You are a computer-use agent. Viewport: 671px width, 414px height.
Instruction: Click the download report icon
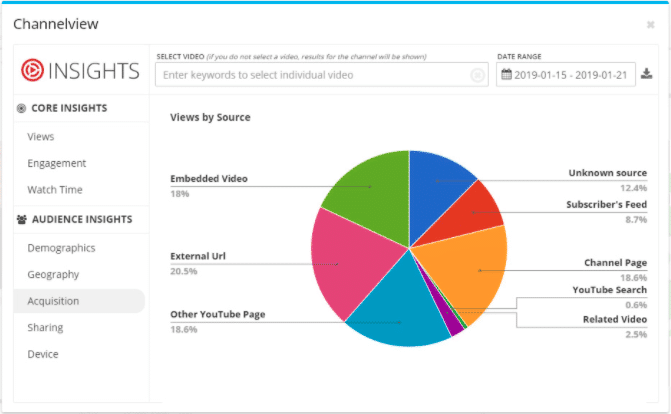(647, 74)
